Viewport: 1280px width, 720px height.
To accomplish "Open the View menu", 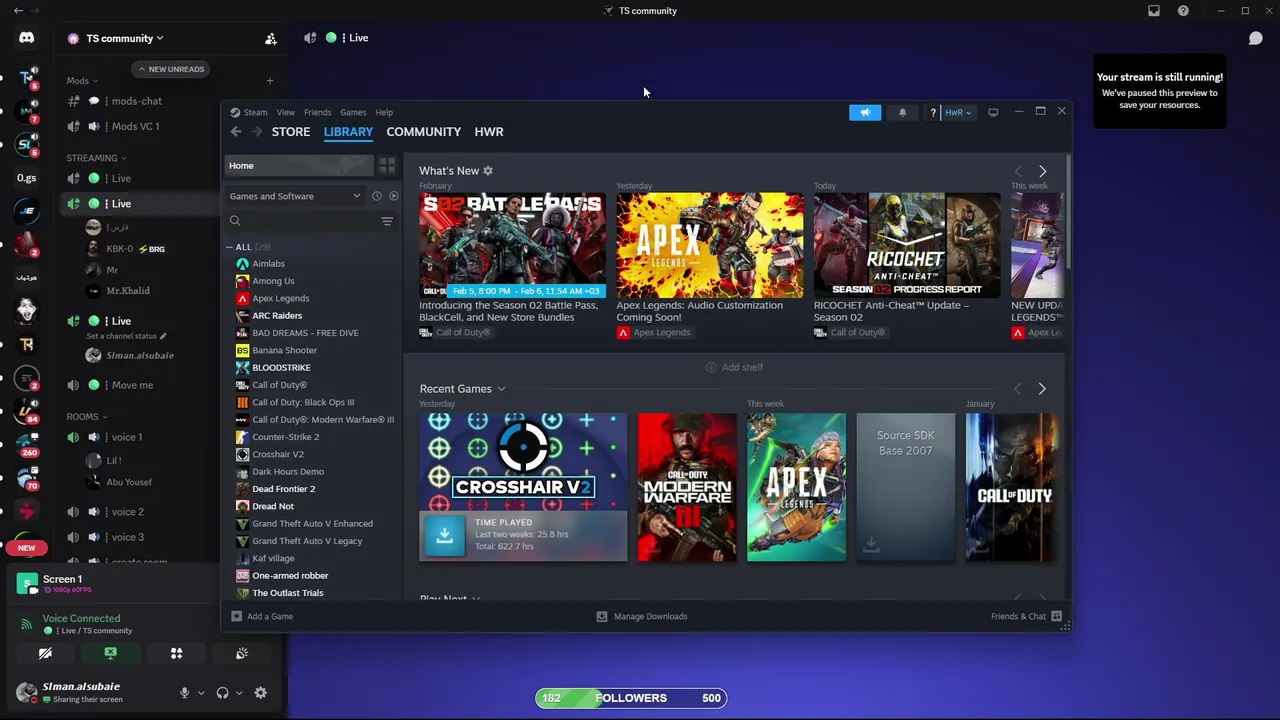I will 286,112.
